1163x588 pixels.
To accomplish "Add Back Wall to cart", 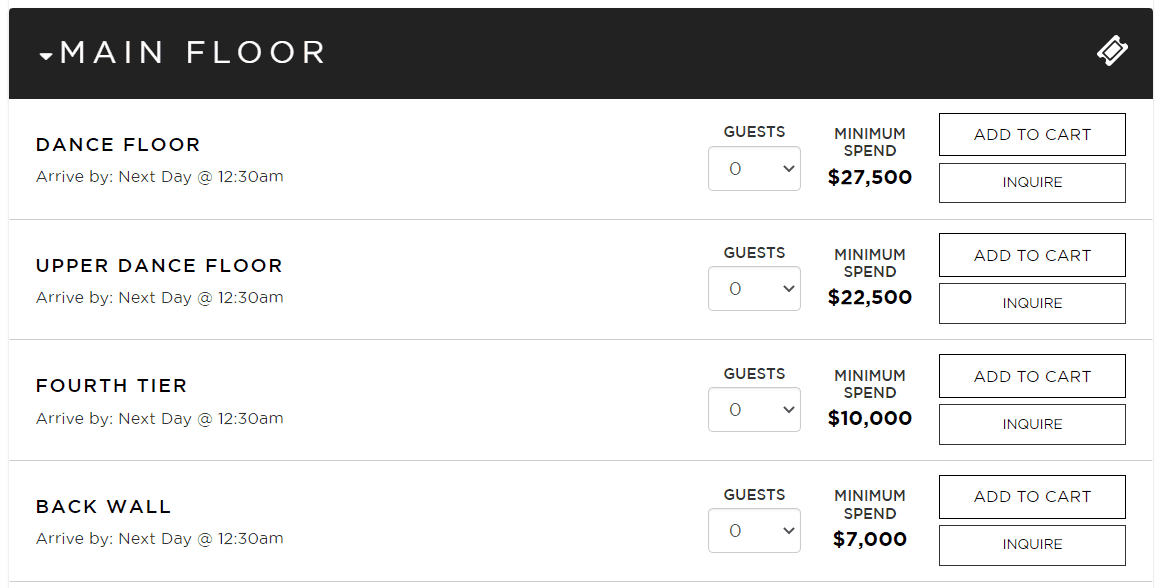I will click(1031, 497).
